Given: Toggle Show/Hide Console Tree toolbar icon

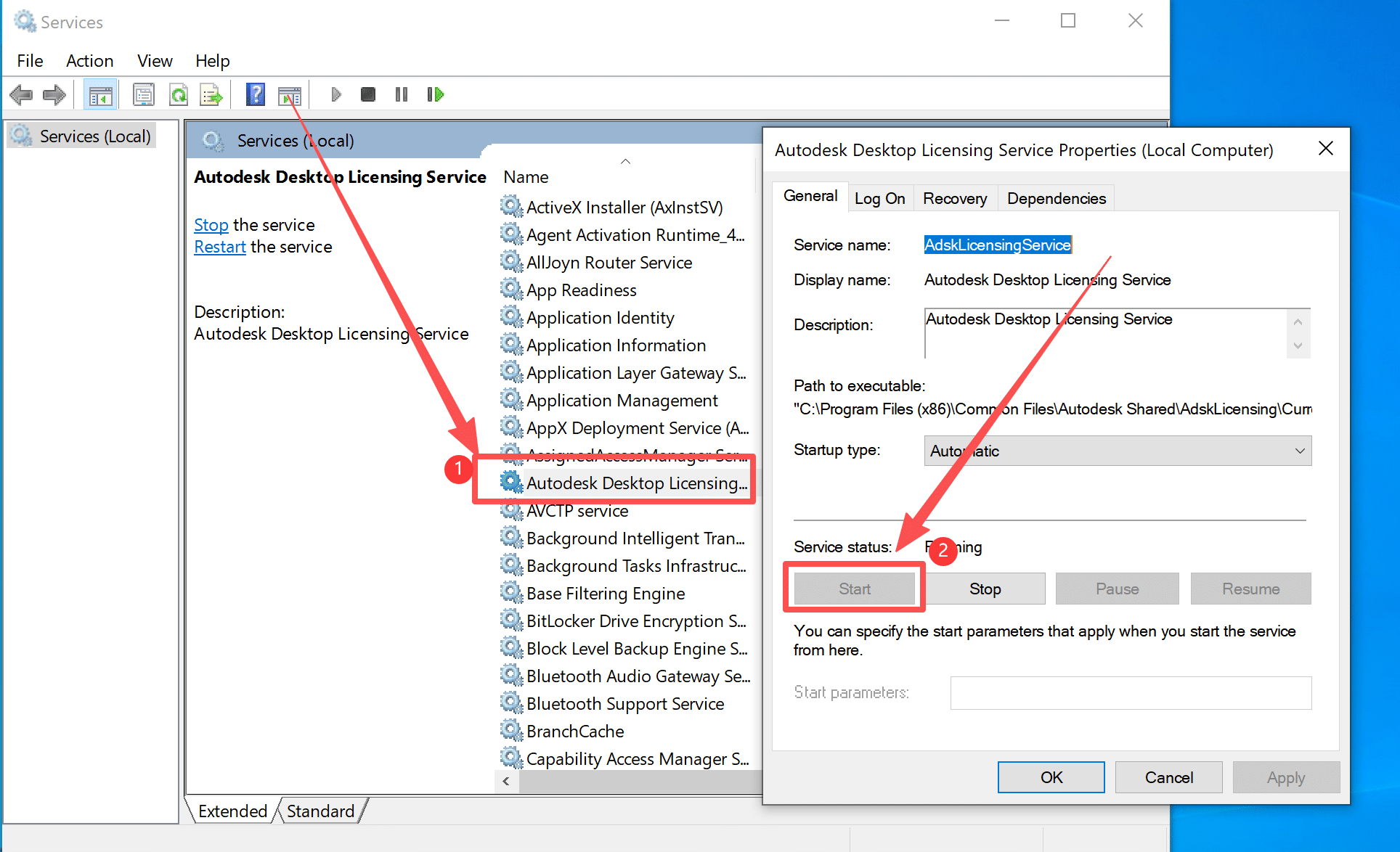Looking at the screenshot, I should [x=100, y=94].
